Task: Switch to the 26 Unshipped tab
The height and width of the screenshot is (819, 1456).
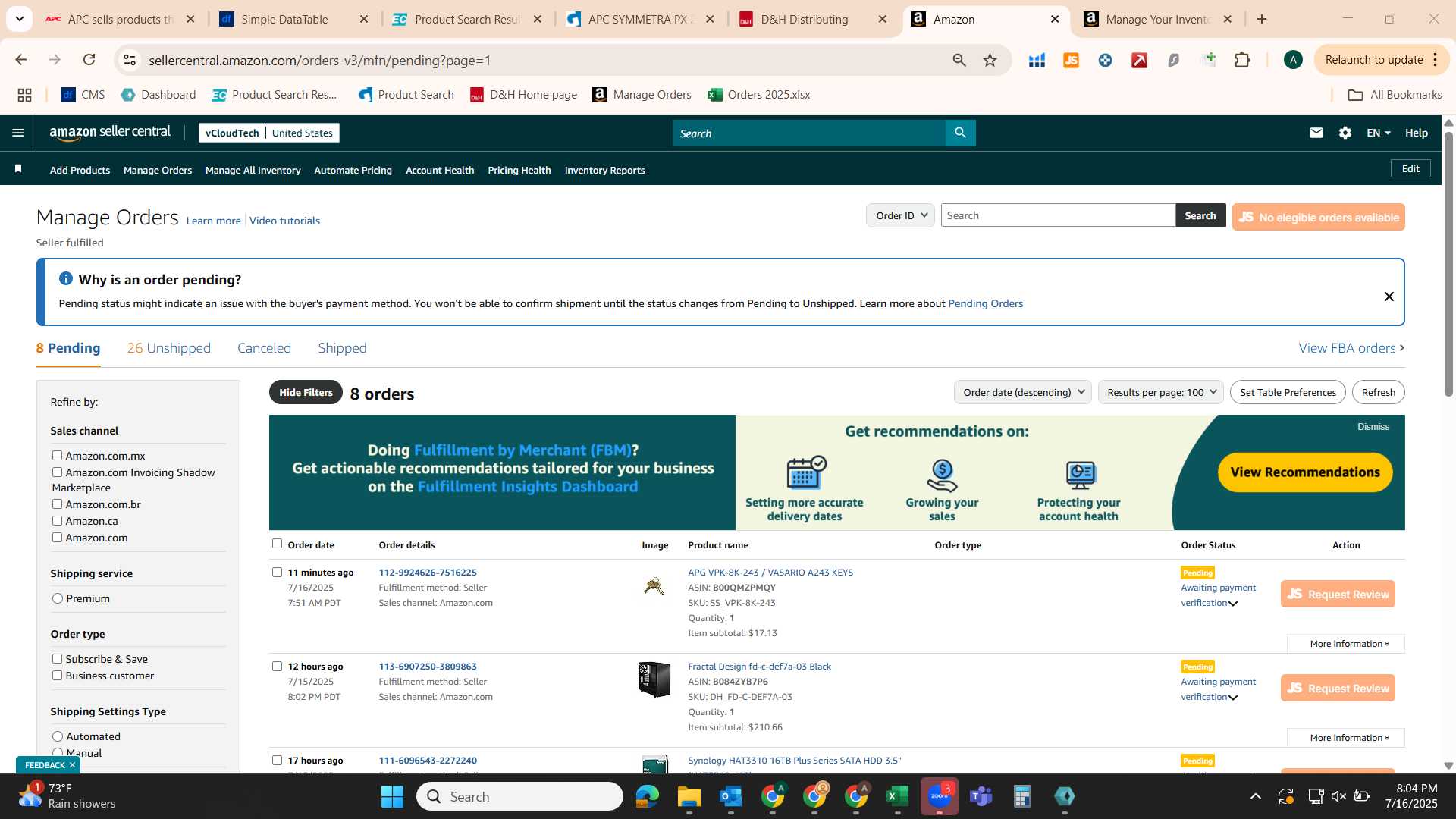Action: pyautogui.click(x=168, y=348)
